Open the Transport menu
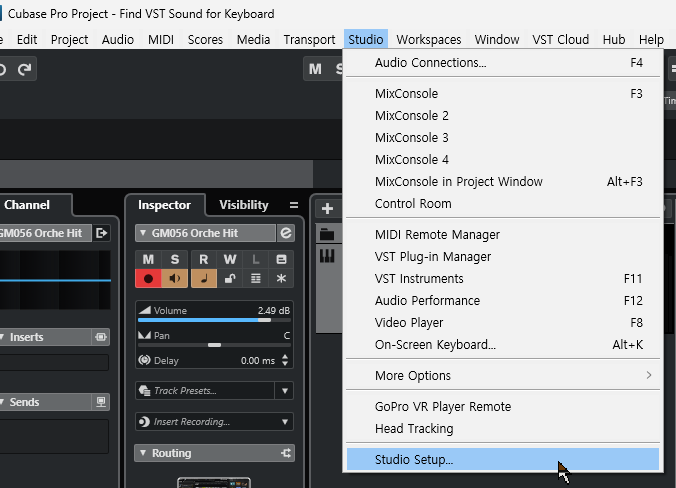Image resolution: width=676 pixels, height=488 pixels. (x=309, y=39)
